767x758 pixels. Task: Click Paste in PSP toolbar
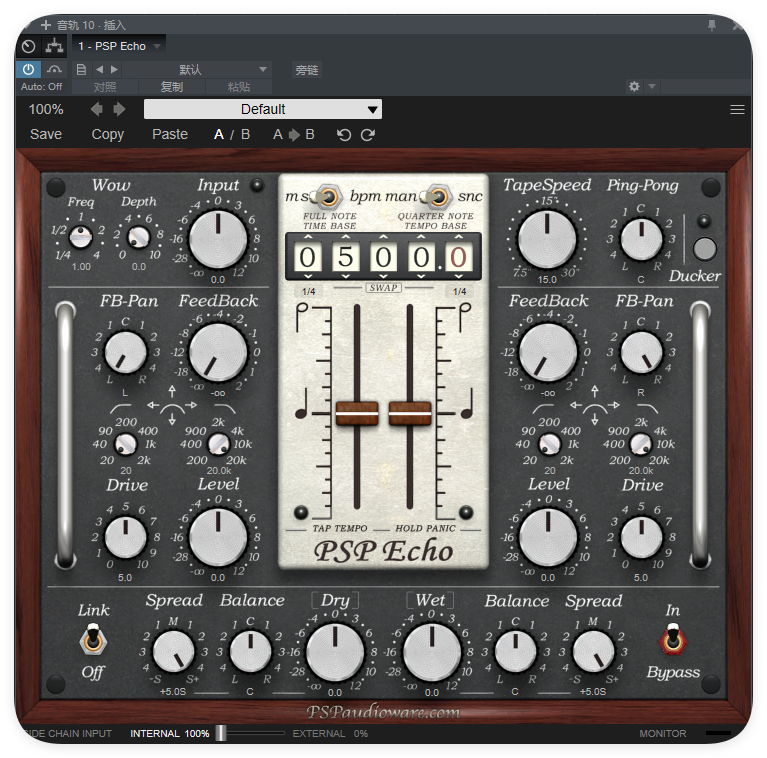tap(170, 134)
